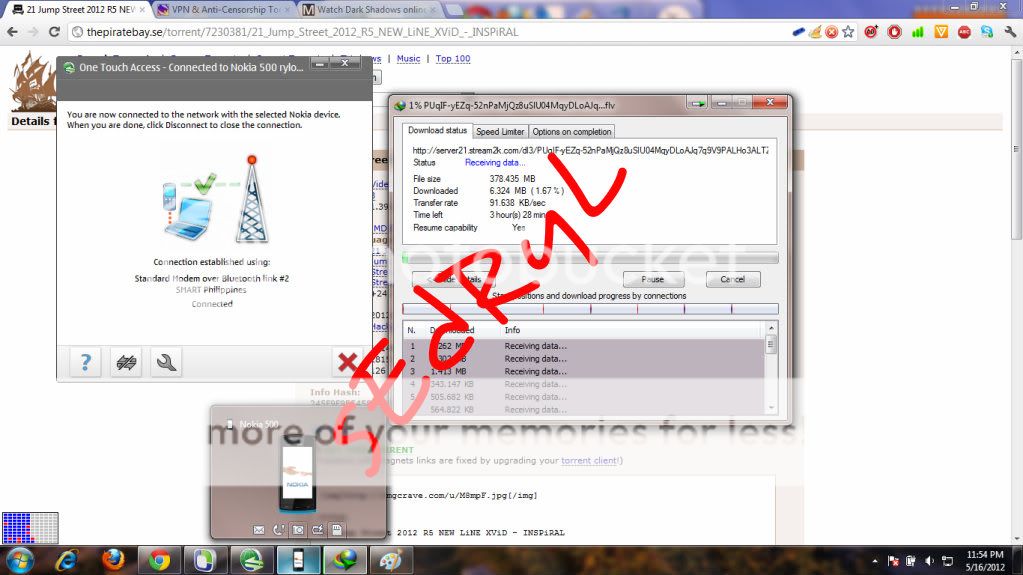Open Internet Download Manager taskbar icon
The width and height of the screenshot is (1023, 575).
coord(345,560)
